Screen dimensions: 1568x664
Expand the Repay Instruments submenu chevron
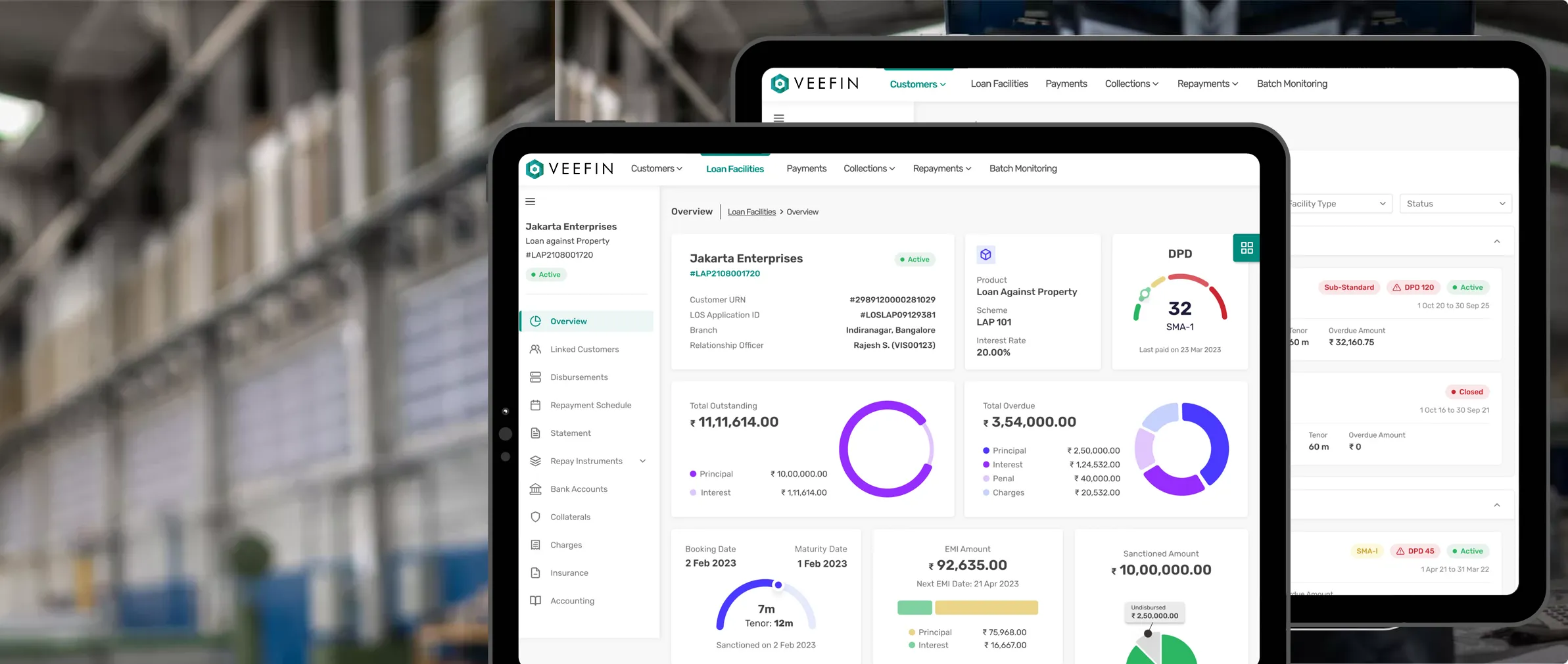[x=643, y=462]
